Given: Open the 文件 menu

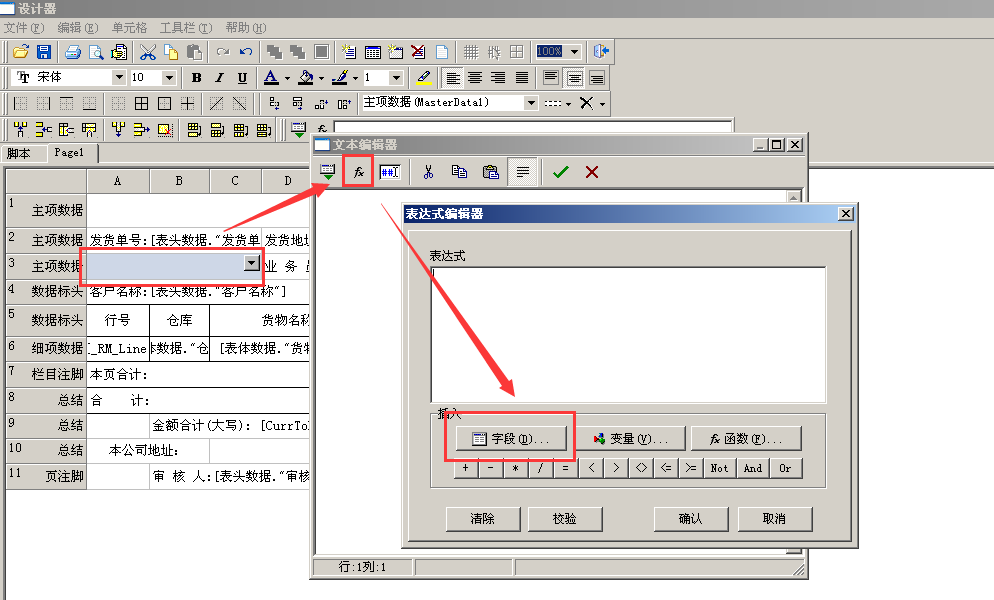Looking at the screenshot, I should click(x=24, y=28).
